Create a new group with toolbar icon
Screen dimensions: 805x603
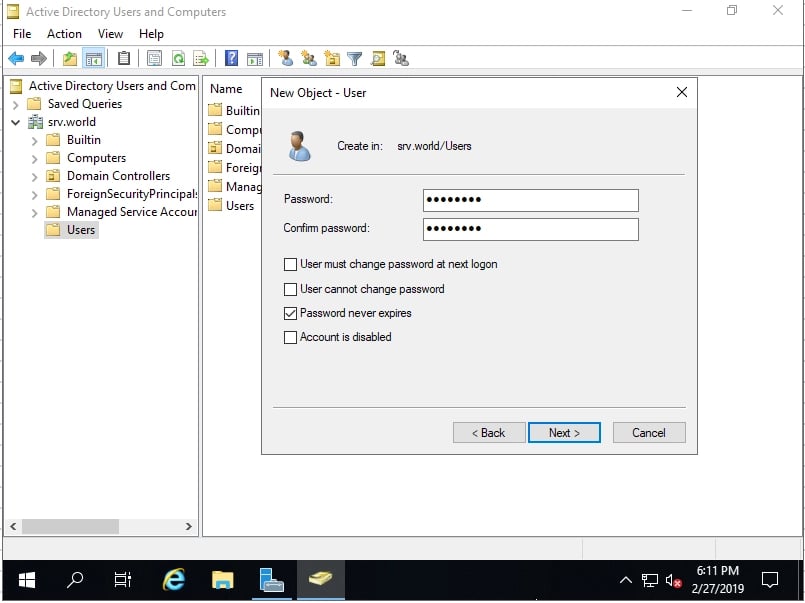click(x=309, y=59)
